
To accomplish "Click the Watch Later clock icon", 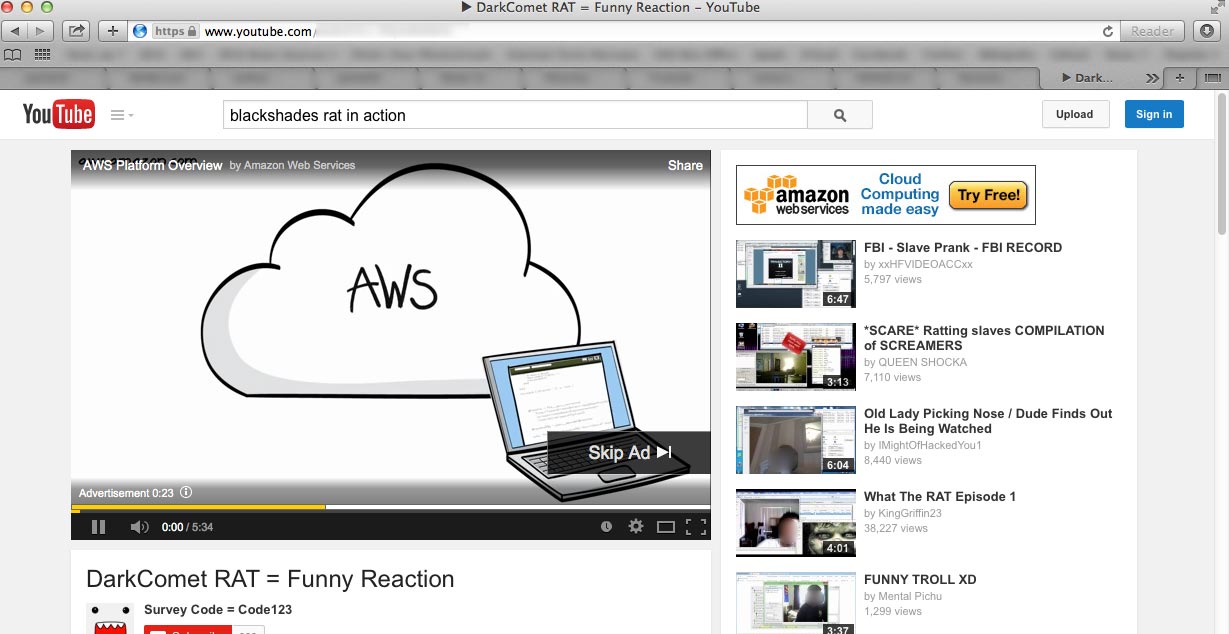I will [606, 527].
